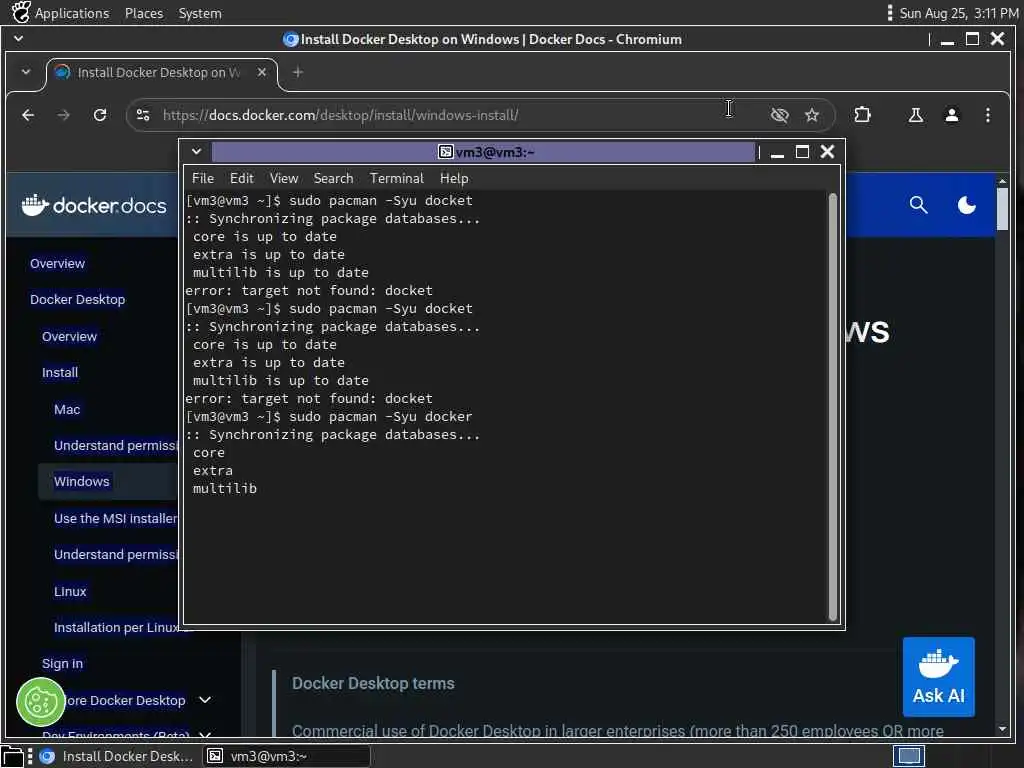Click the clock Sun Aug 25, 3:11 PM

pos(958,13)
